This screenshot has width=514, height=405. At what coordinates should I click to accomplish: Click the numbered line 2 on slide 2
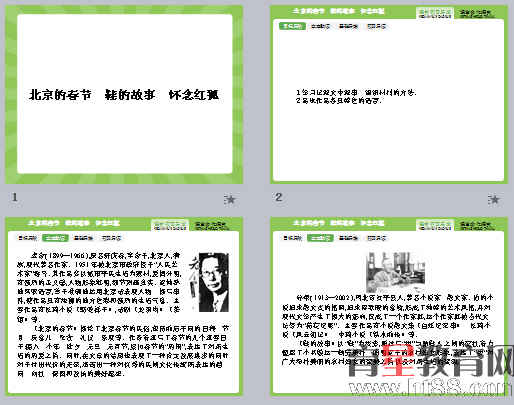pos(338,100)
